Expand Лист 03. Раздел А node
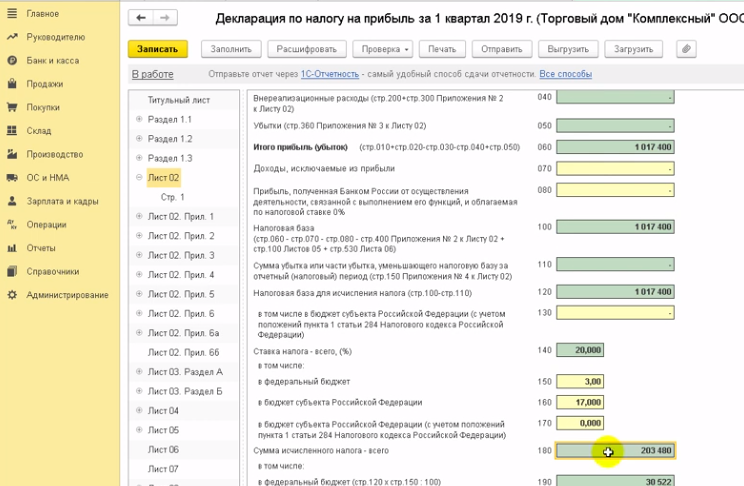The image size is (744, 486). point(139,372)
